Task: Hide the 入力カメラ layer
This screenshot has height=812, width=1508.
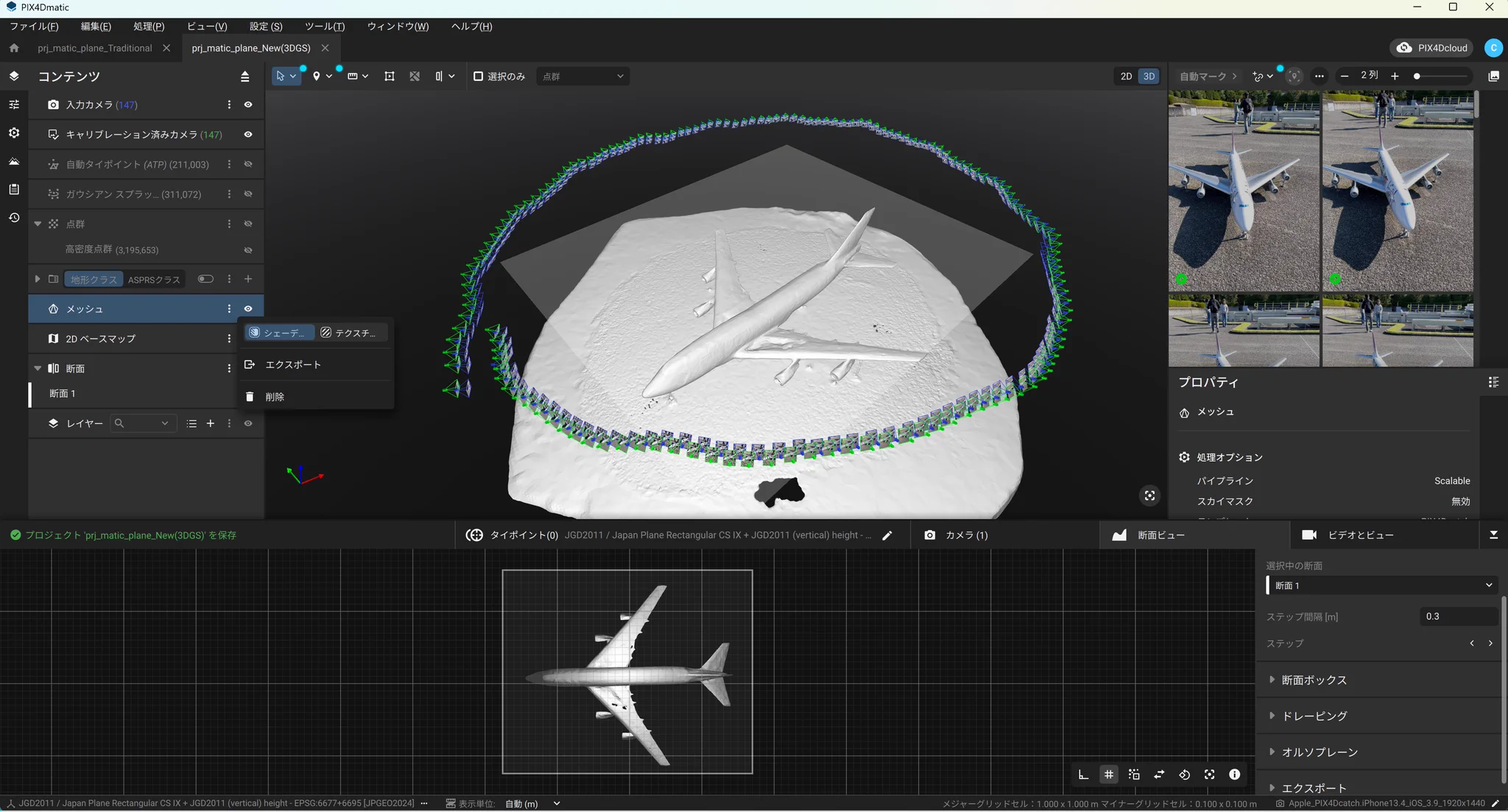Action: click(x=248, y=105)
